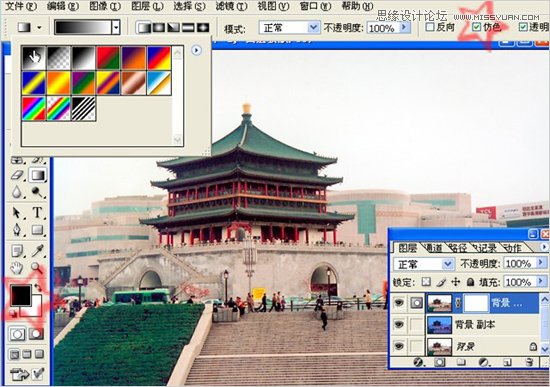Open the gradient picker dropdown arrow
550x387 pixels.
pos(116,27)
